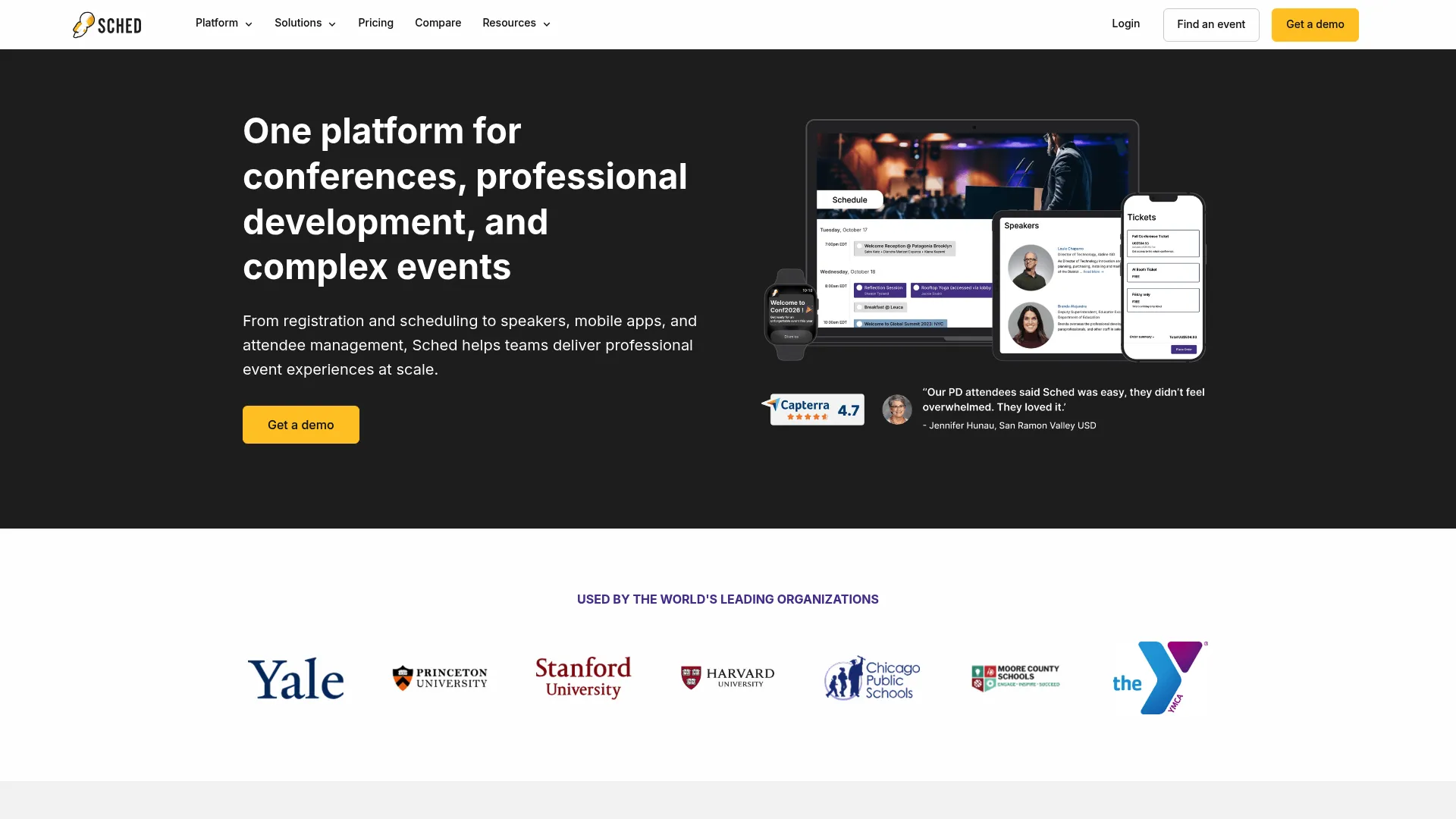
Task: Click Jennifer Hunau's avatar photo
Action: [896, 409]
